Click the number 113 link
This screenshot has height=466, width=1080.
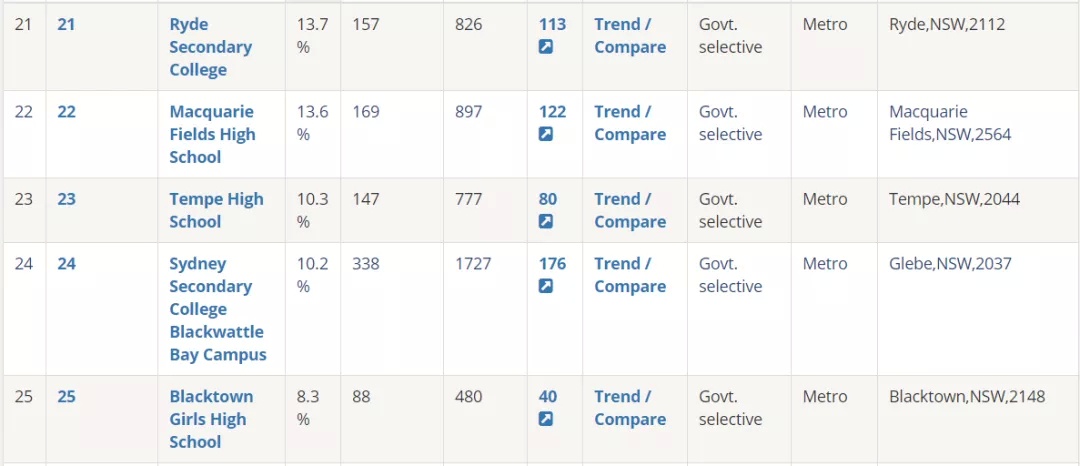[552, 25]
